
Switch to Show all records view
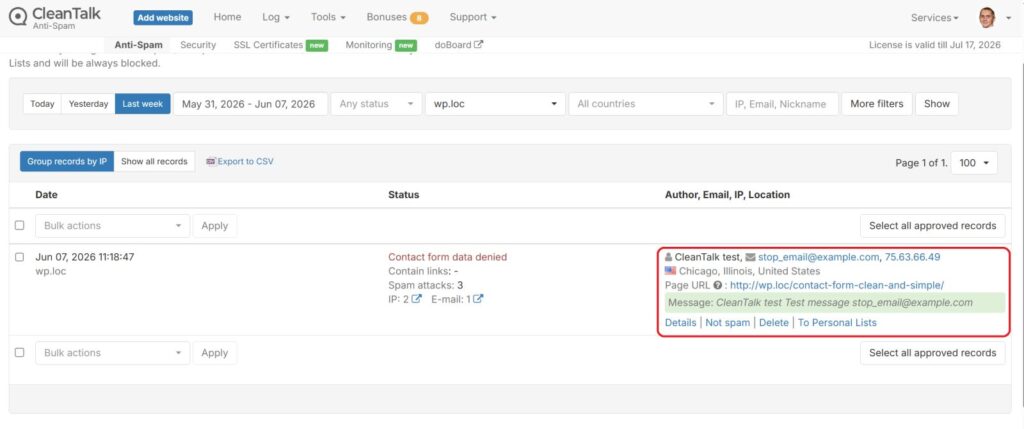pyautogui.click(x=154, y=161)
